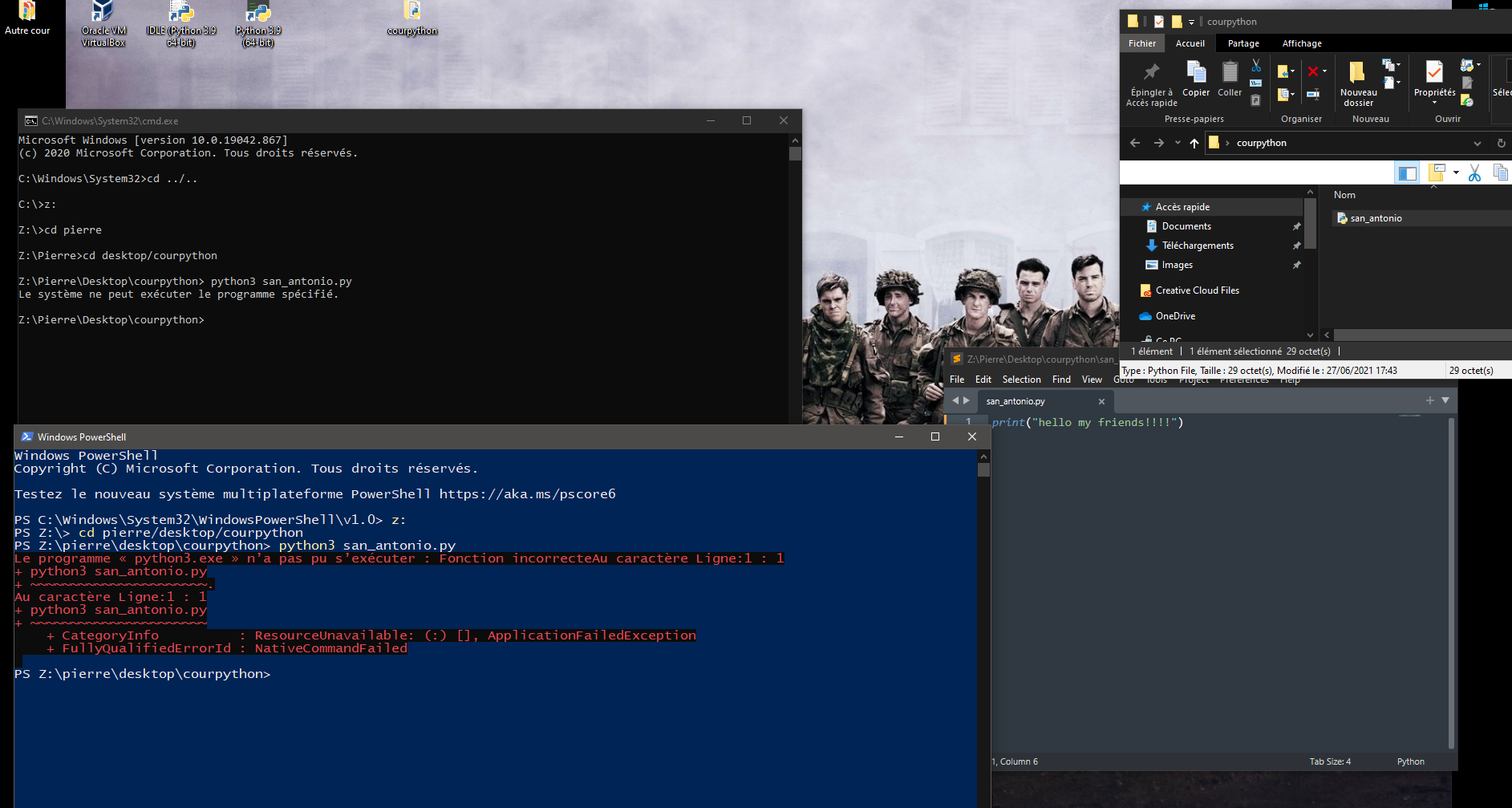Click the Explorer back arrow

pyautogui.click(x=1135, y=143)
